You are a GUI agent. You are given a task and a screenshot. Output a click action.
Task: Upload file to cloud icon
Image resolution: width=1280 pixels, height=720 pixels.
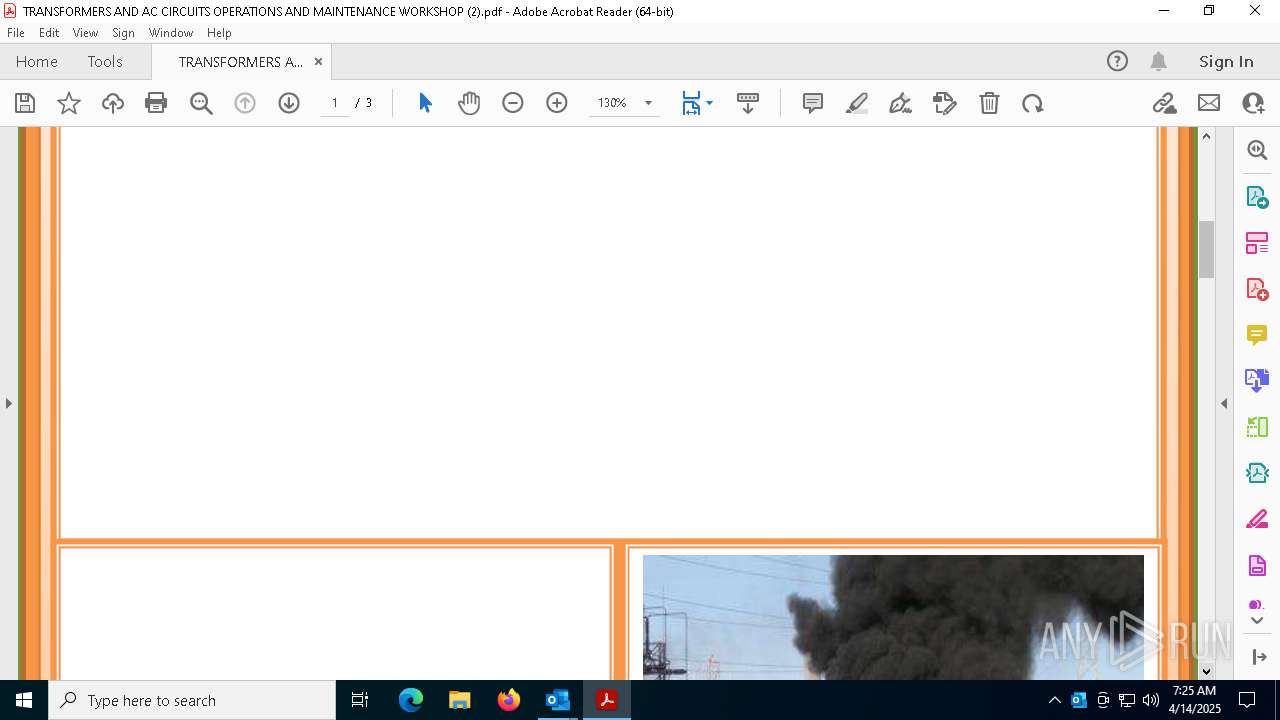pyautogui.click(x=113, y=103)
